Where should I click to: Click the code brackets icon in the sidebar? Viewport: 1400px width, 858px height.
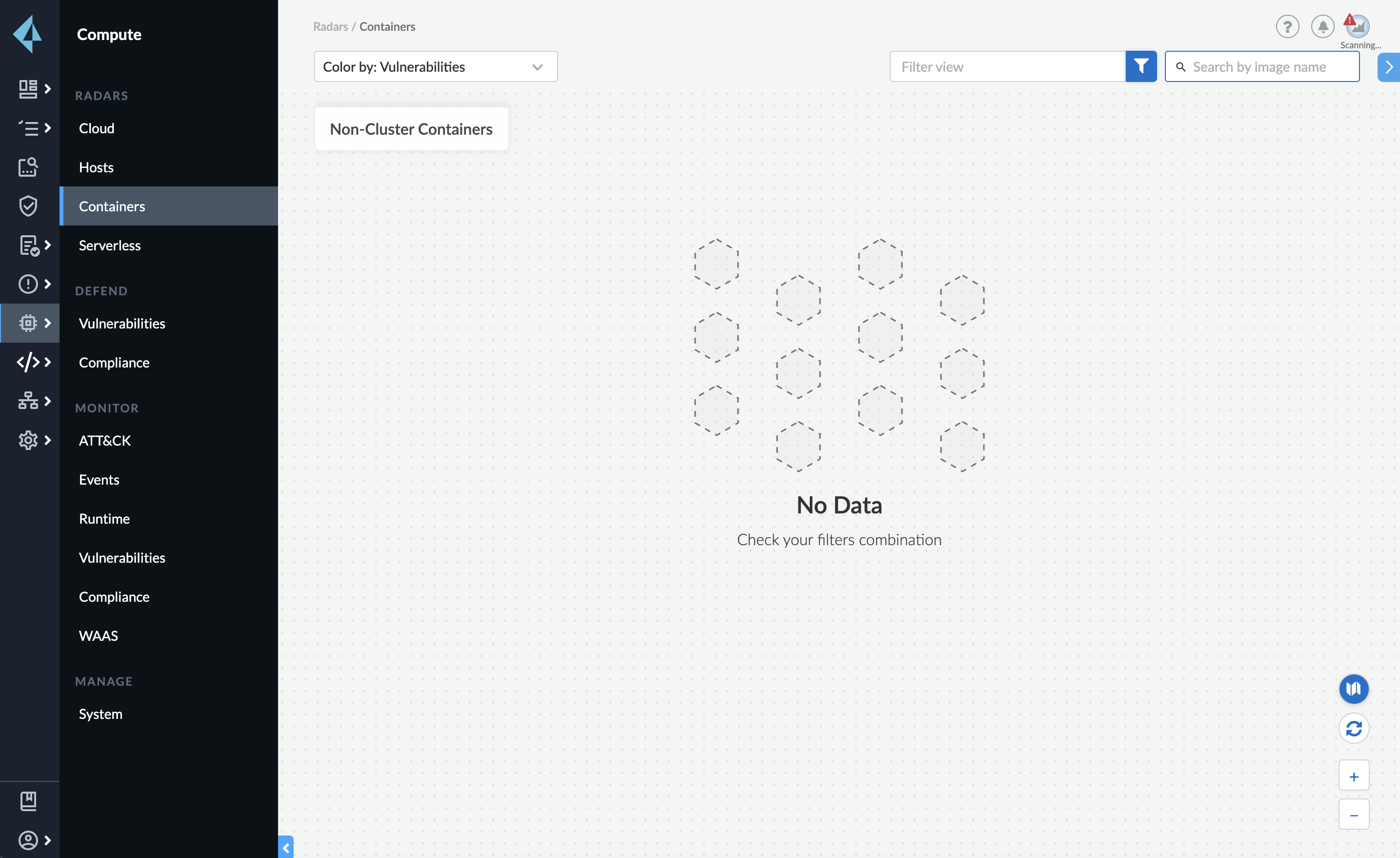tap(29, 362)
